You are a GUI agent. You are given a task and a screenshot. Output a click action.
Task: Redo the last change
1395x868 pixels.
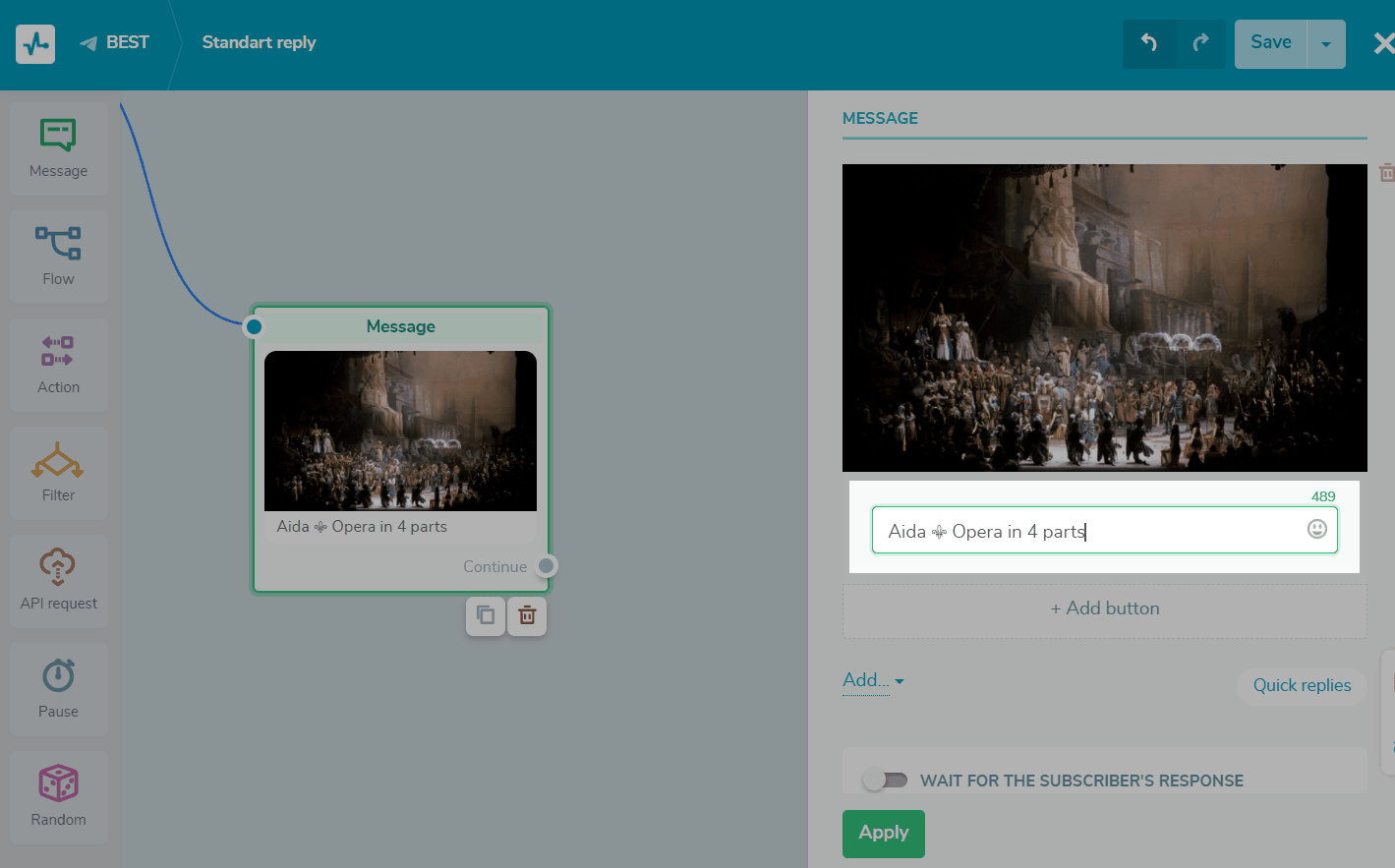1200,43
